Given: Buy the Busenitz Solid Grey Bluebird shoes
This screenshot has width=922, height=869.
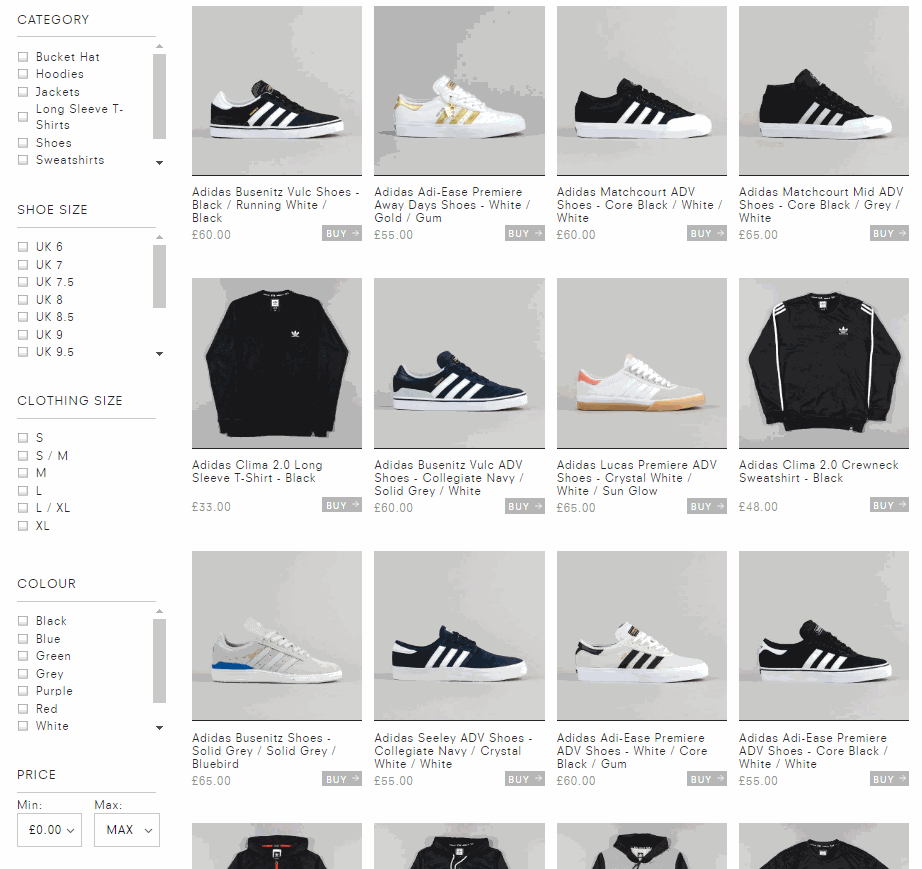Looking at the screenshot, I should coord(342,779).
